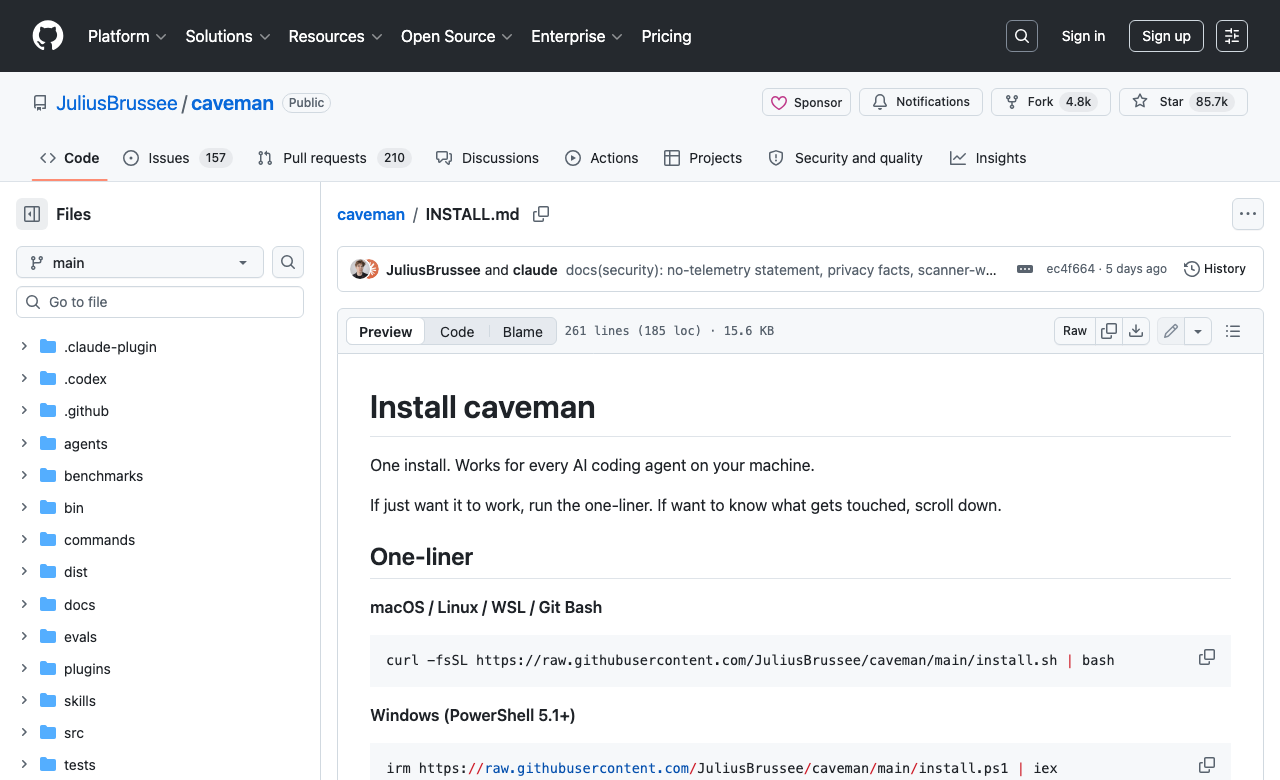Screen dimensions: 1280x780
Task: Open the GitHub homepage logo
Action: [x=48, y=36]
